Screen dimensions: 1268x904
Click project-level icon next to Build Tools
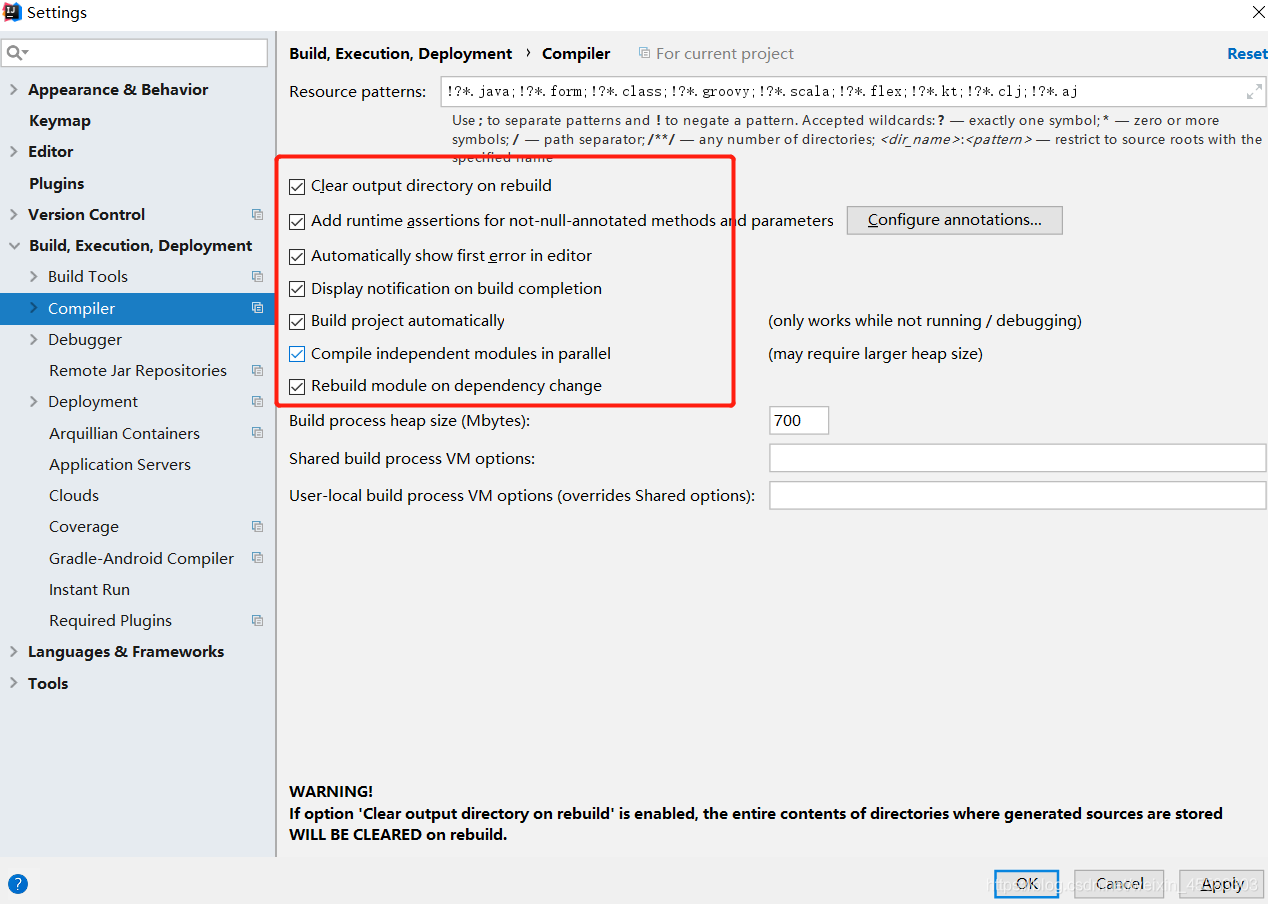coord(257,276)
